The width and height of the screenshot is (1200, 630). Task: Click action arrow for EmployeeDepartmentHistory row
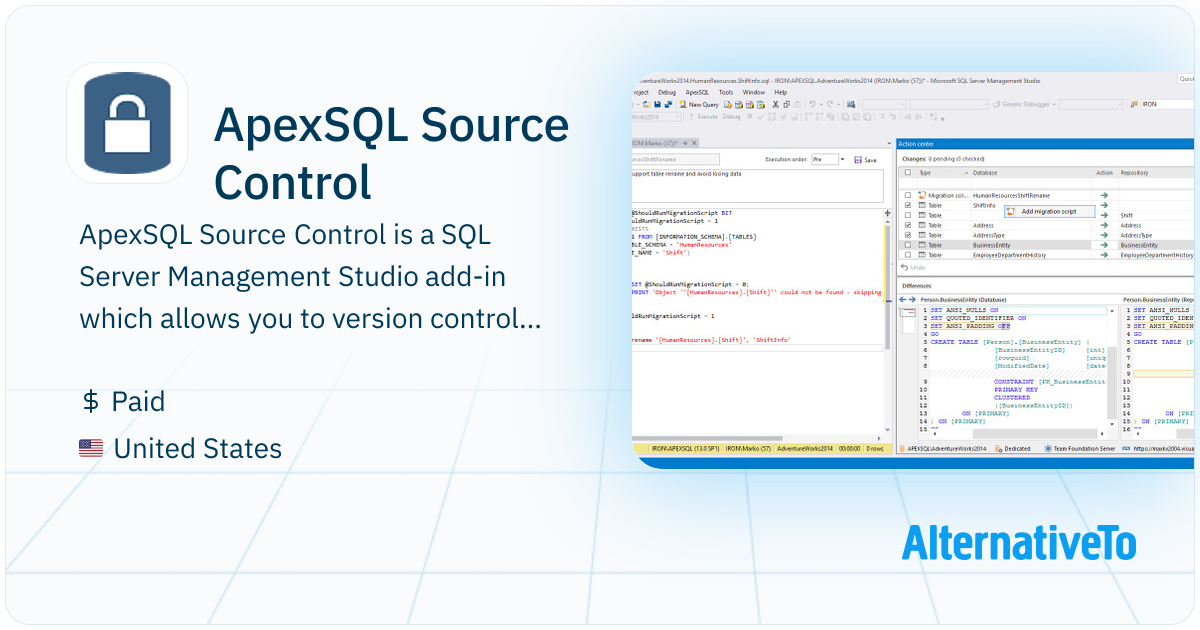(x=1104, y=255)
